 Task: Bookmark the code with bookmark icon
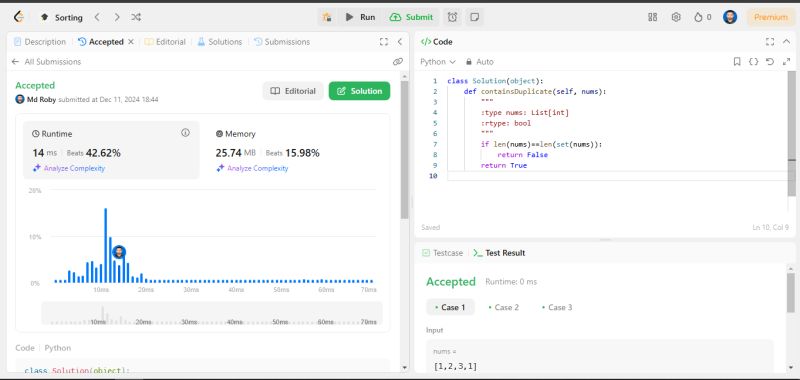pos(737,62)
